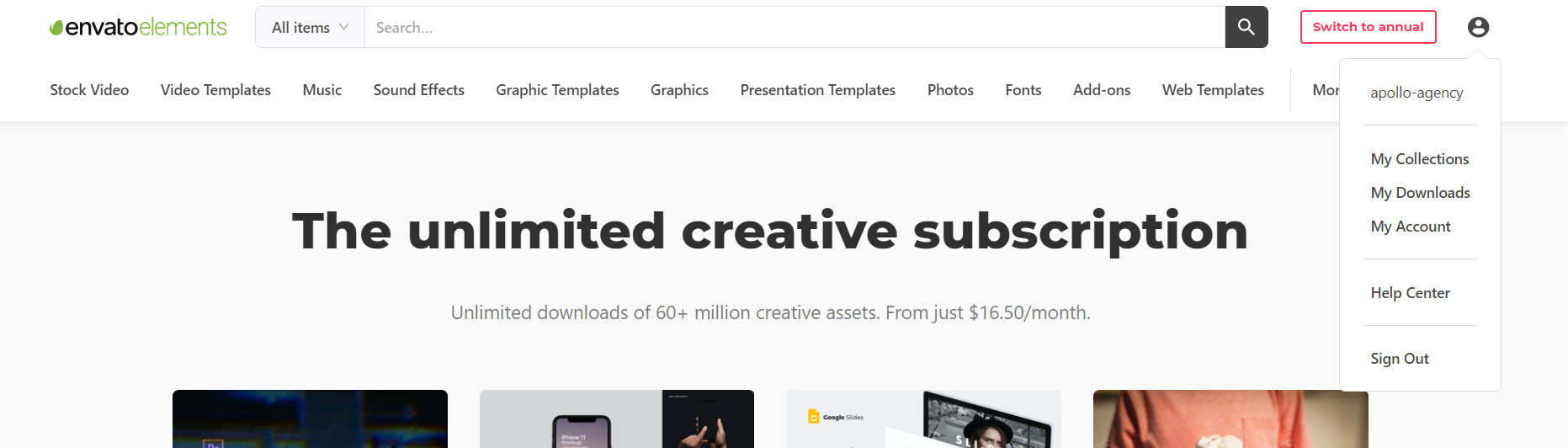This screenshot has width=1568, height=448.
Task: Open the dark video template thumbnail card
Action: coord(310,419)
